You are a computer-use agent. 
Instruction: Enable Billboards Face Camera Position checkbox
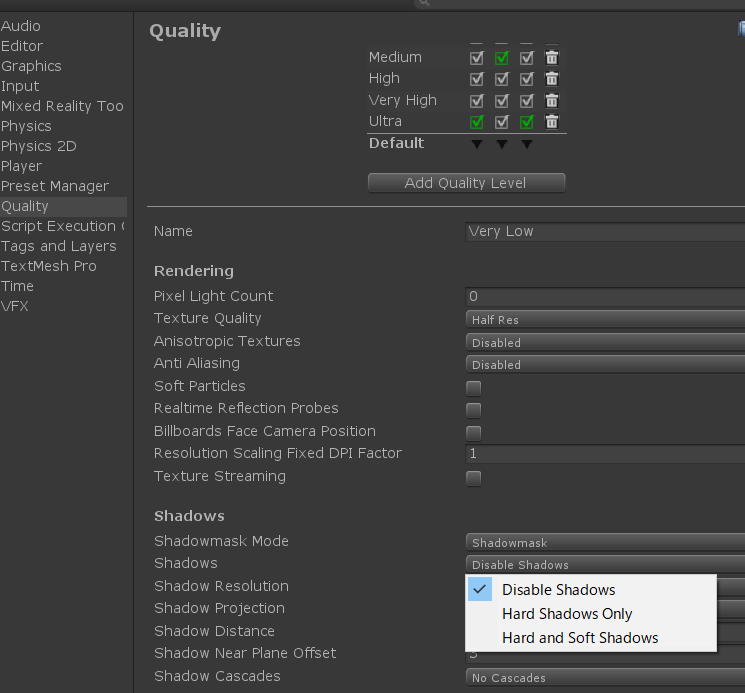(x=474, y=433)
